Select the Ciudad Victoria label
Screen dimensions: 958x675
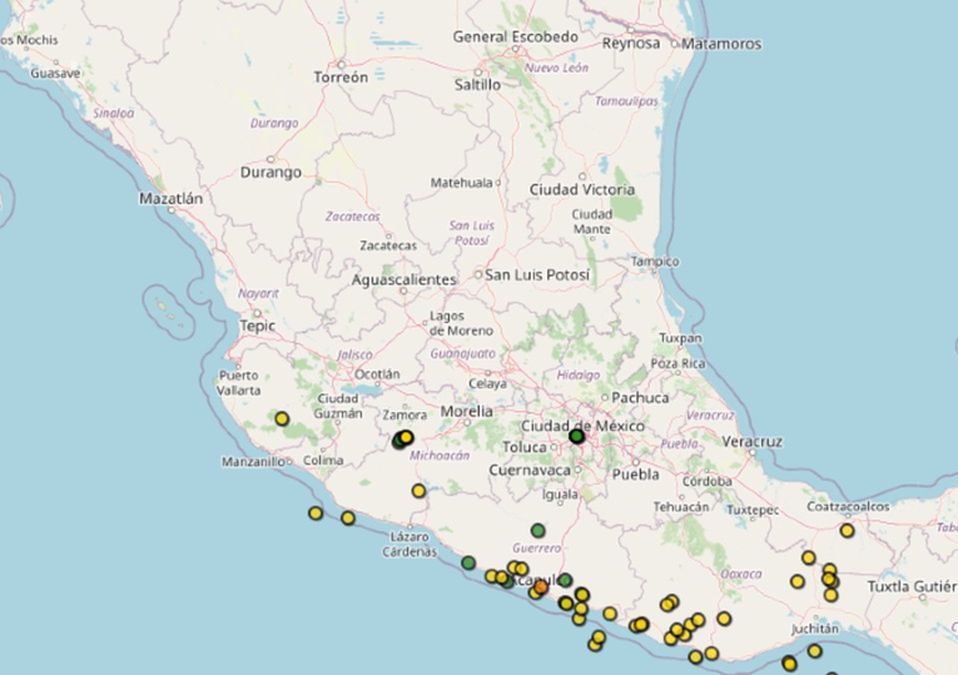(x=582, y=189)
